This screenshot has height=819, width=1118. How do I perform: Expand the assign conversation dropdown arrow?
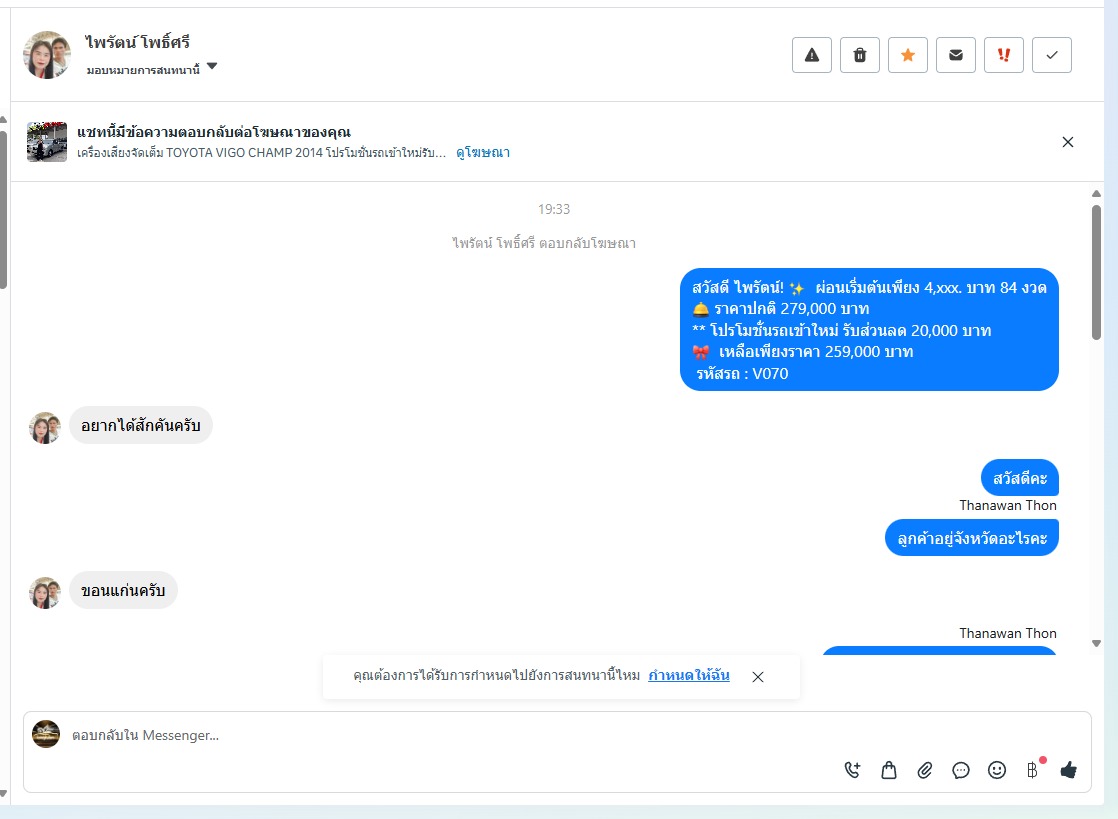(x=212, y=67)
